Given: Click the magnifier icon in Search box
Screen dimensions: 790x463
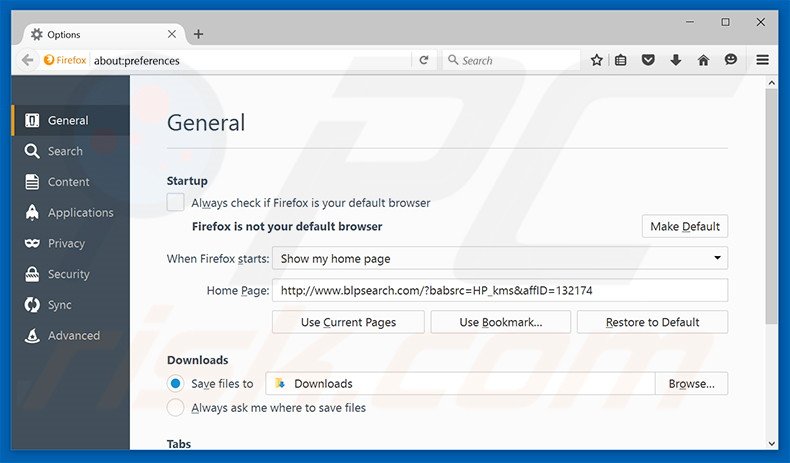Looking at the screenshot, I should pyautogui.click(x=452, y=60).
